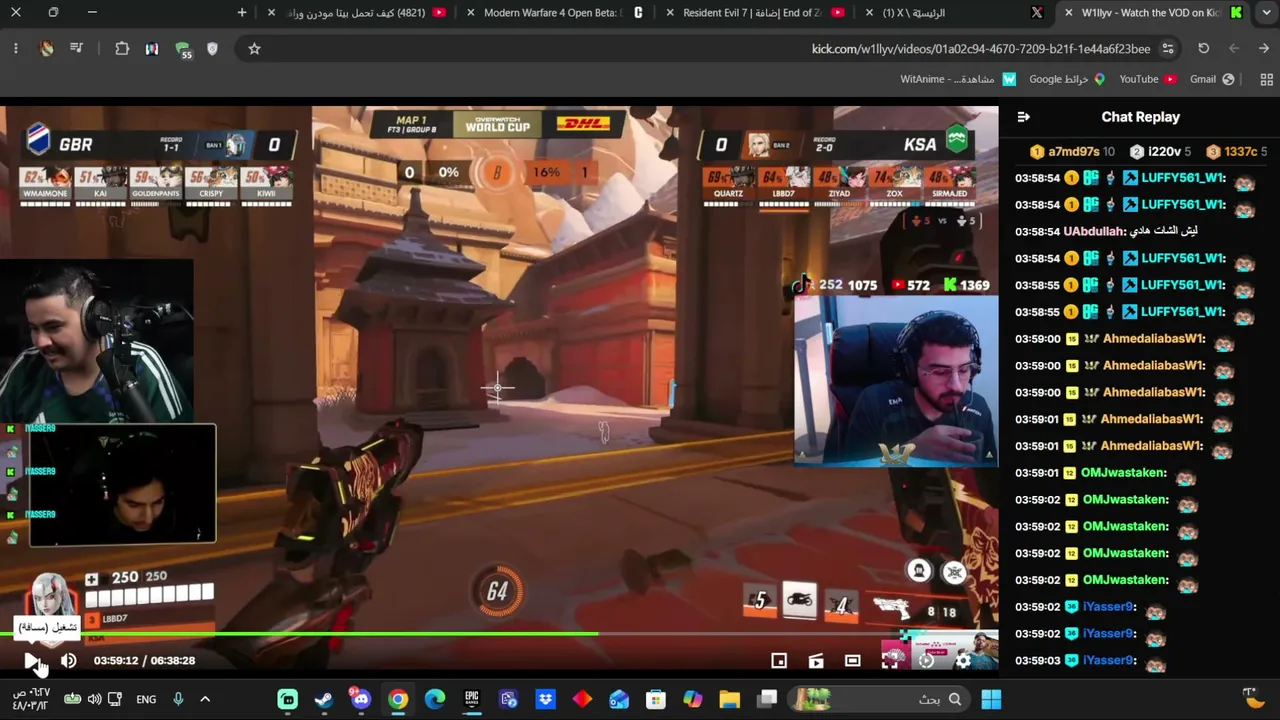The height and width of the screenshot is (720, 1280).
Task: Click username UAbdullah in chat
Action: [x=1094, y=231]
